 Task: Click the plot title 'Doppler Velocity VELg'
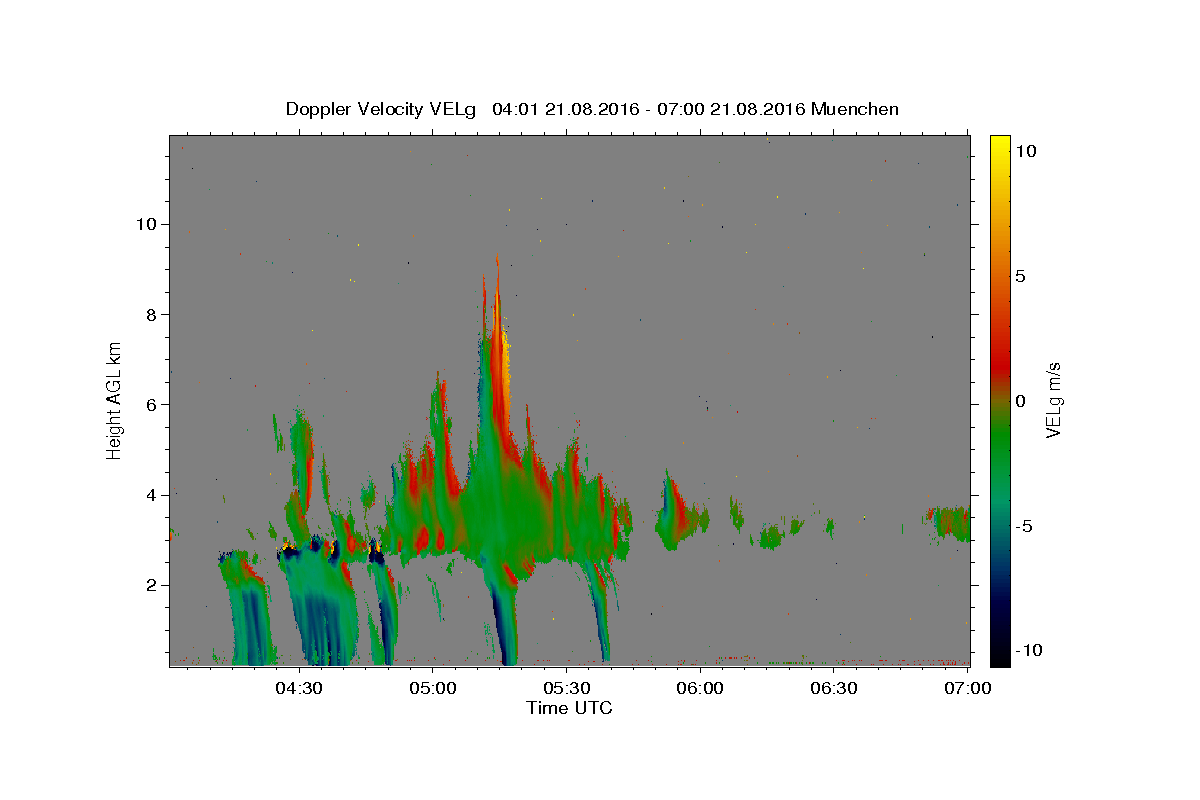click(x=382, y=109)
